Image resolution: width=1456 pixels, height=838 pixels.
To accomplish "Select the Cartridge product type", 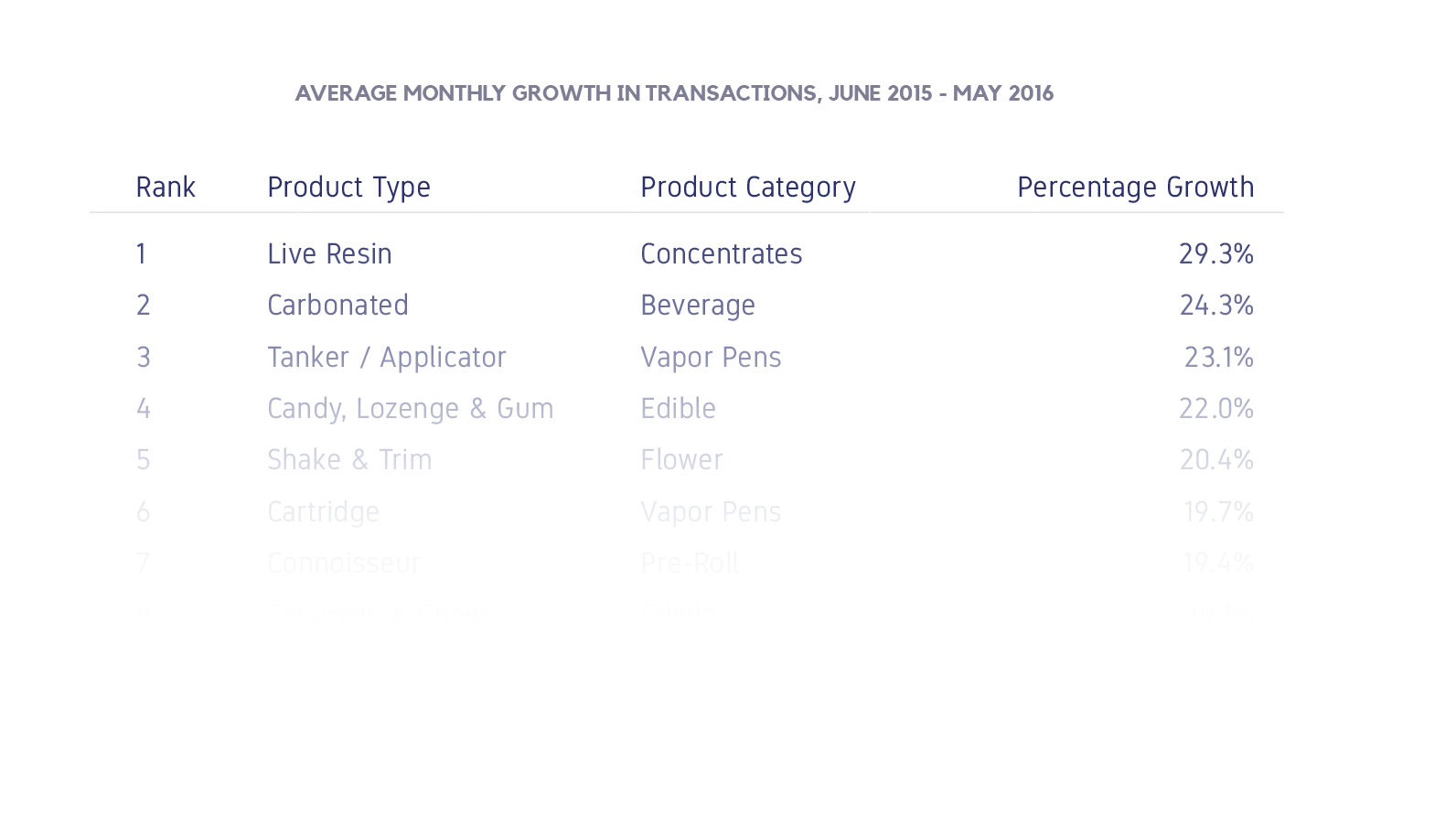I will click(323, 512).
